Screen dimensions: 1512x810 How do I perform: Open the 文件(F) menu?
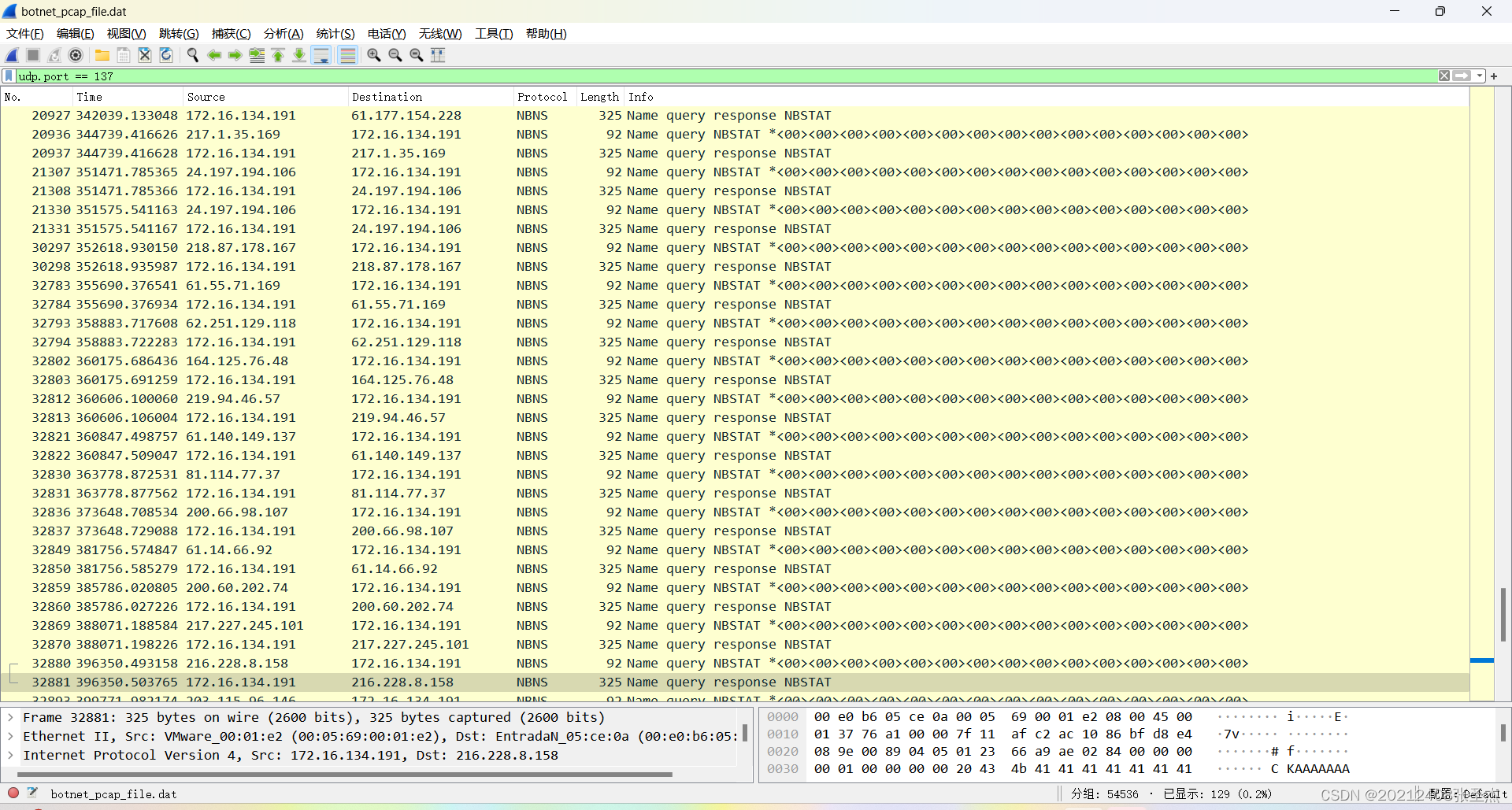[25, 34]
